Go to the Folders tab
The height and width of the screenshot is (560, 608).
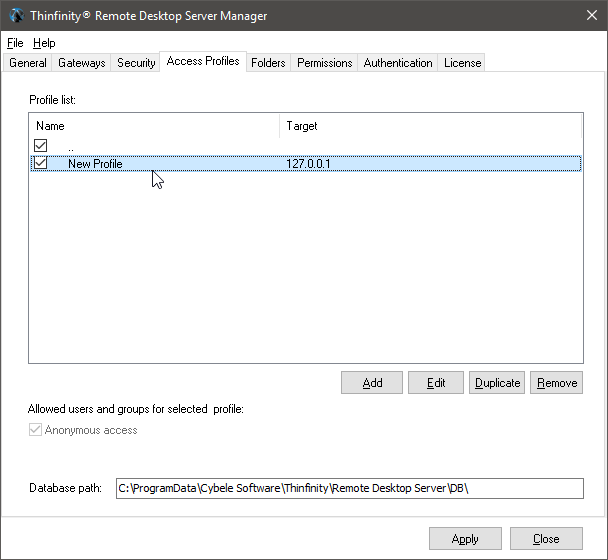click(x=268, y=63)
